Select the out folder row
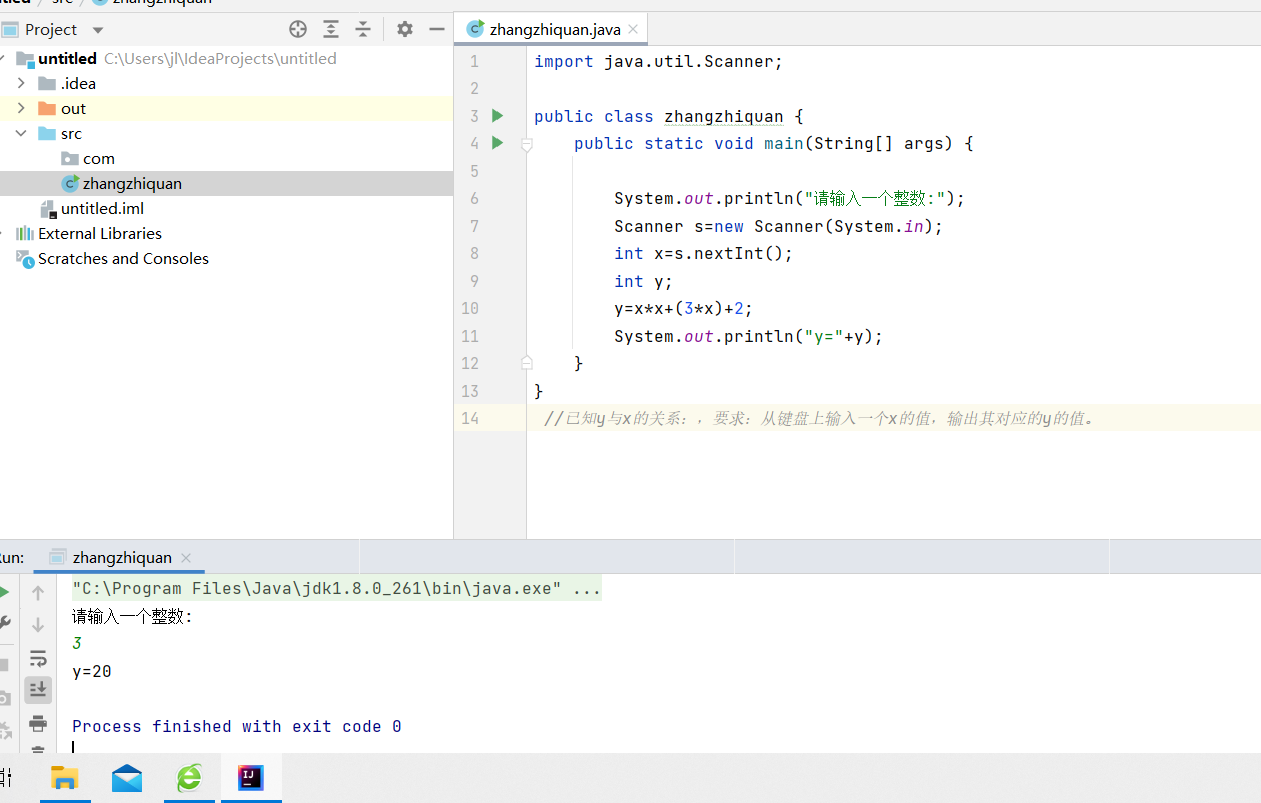 point(226,108)
